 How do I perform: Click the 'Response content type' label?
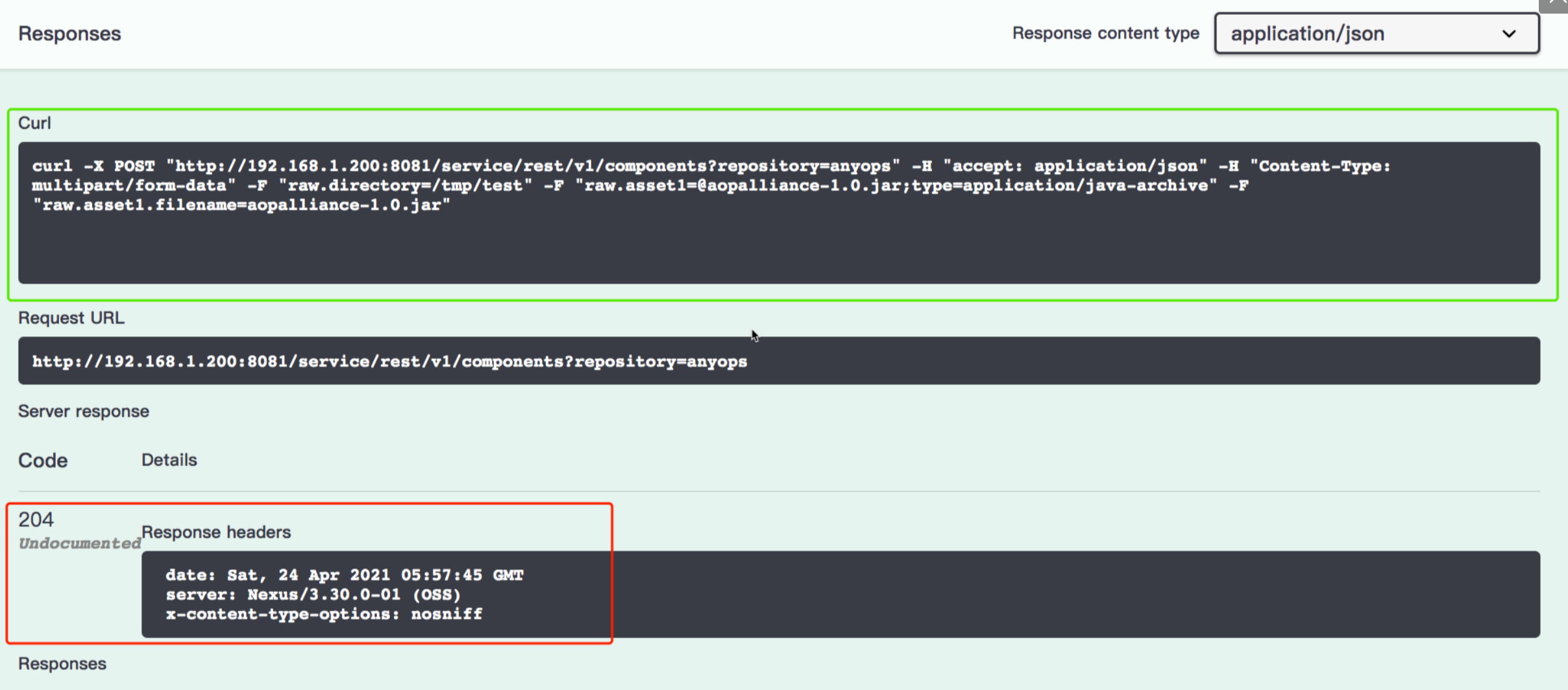1106,33
